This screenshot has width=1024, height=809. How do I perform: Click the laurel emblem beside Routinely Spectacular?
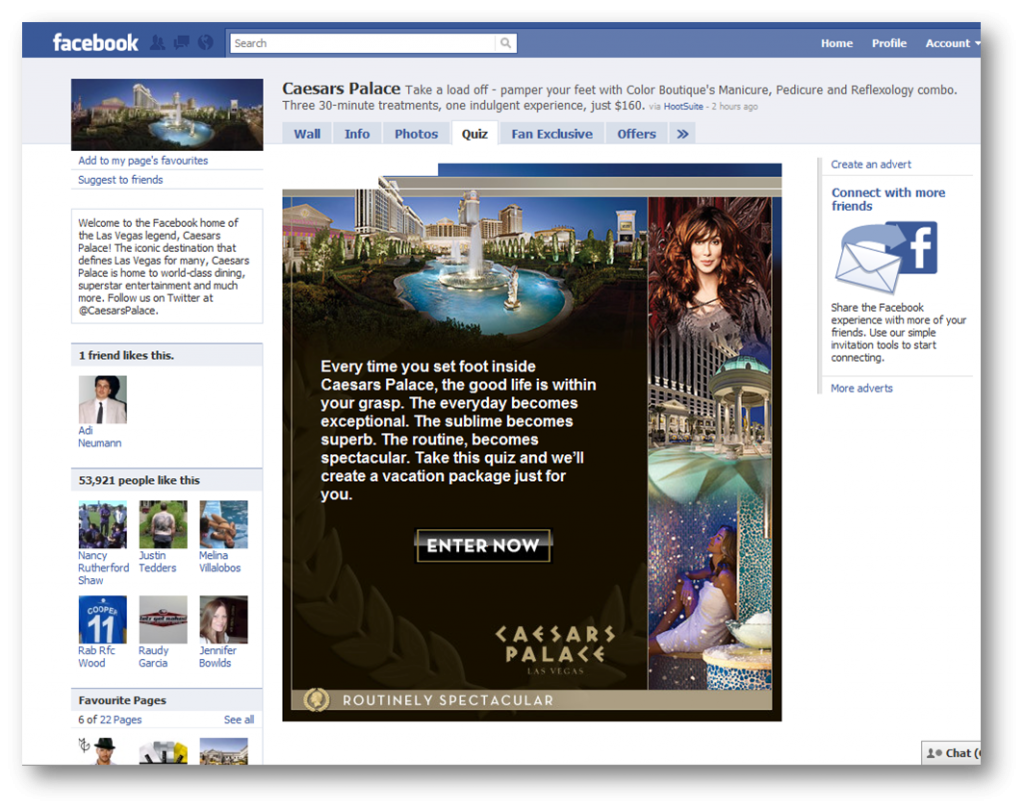pyautogui.click(x=317, y=700)
